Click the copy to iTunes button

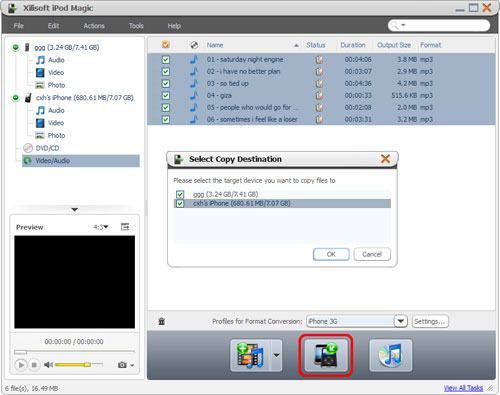pos(390,355)
